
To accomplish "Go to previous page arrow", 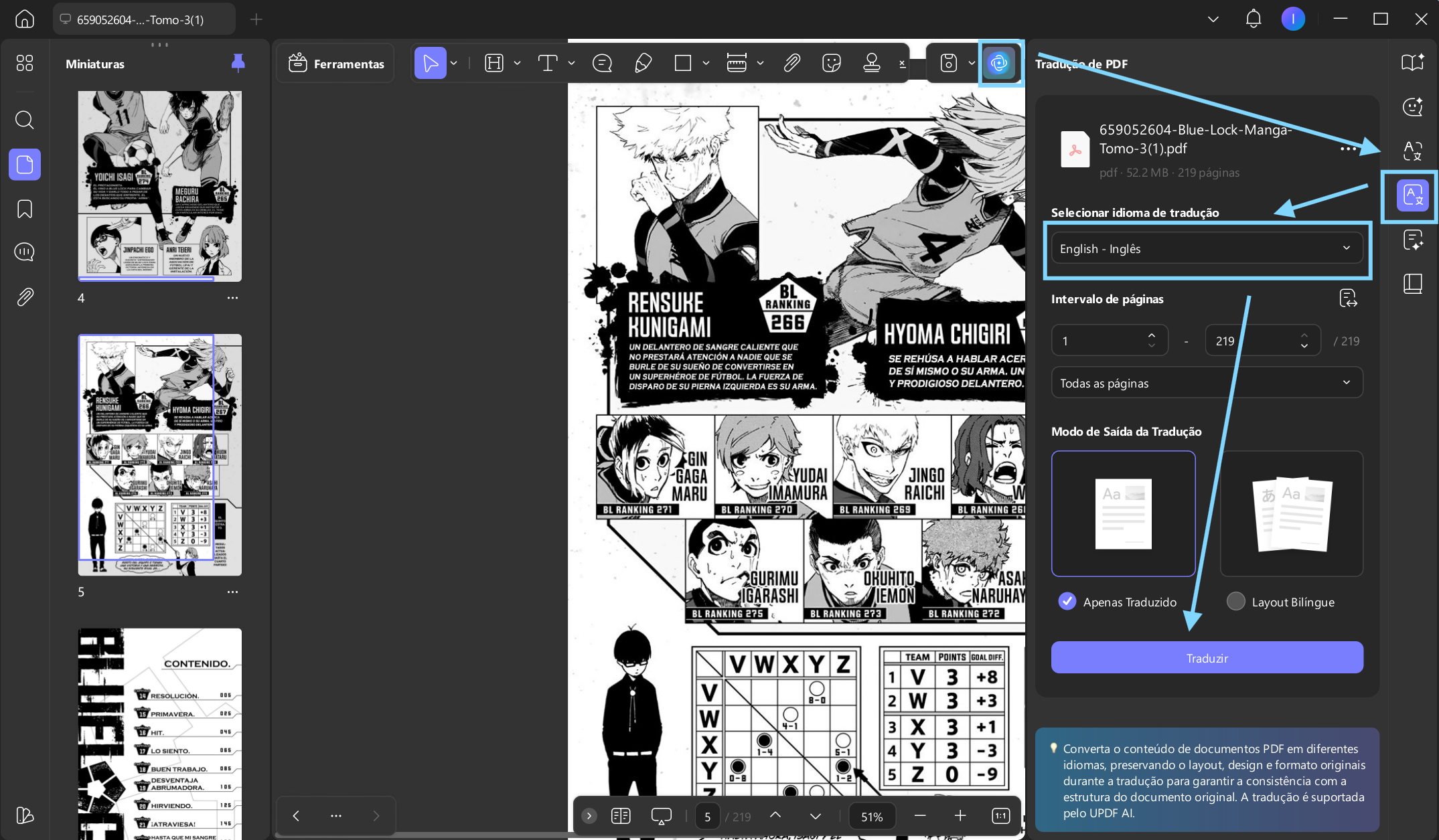I will point(775,815).
